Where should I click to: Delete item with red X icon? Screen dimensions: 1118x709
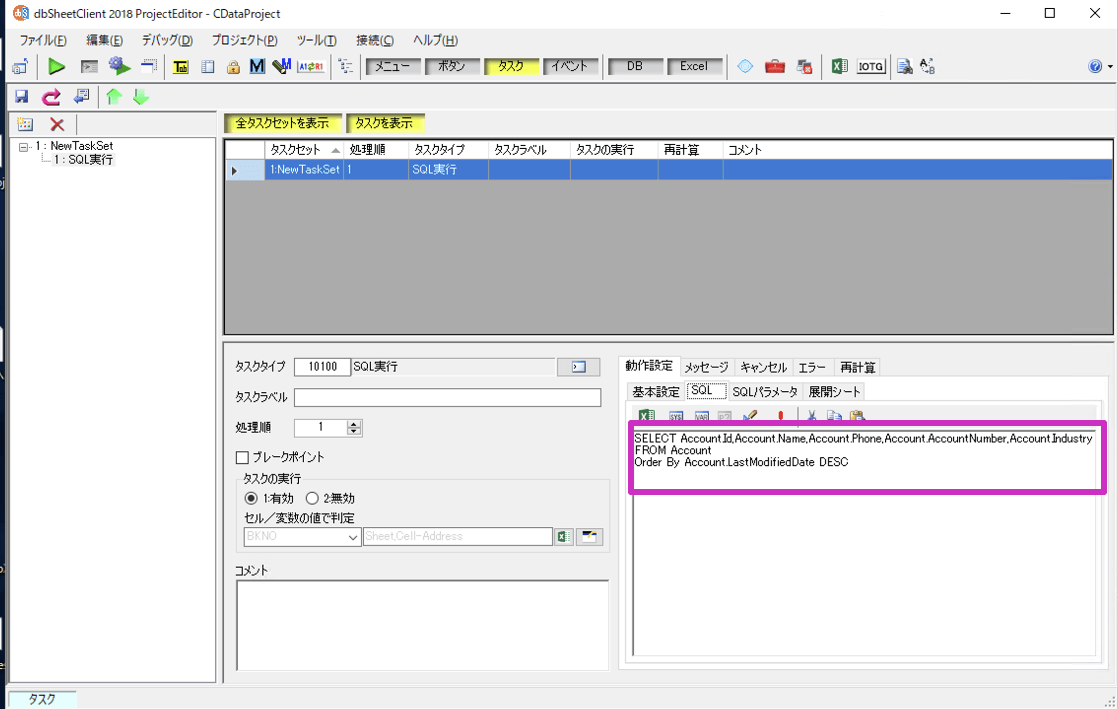[x=57, y=124]
